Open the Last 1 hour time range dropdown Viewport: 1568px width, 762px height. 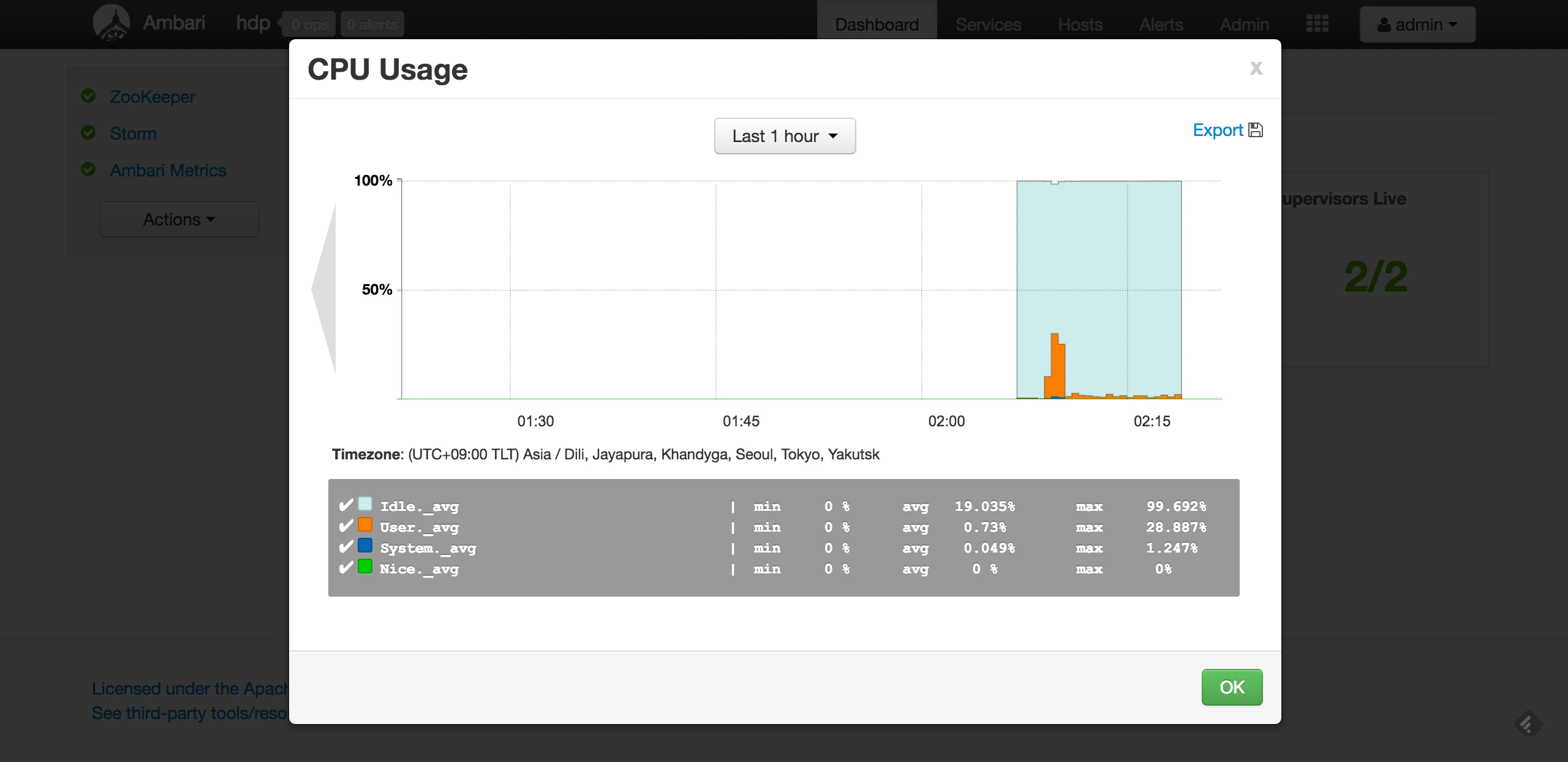[785, 136]
